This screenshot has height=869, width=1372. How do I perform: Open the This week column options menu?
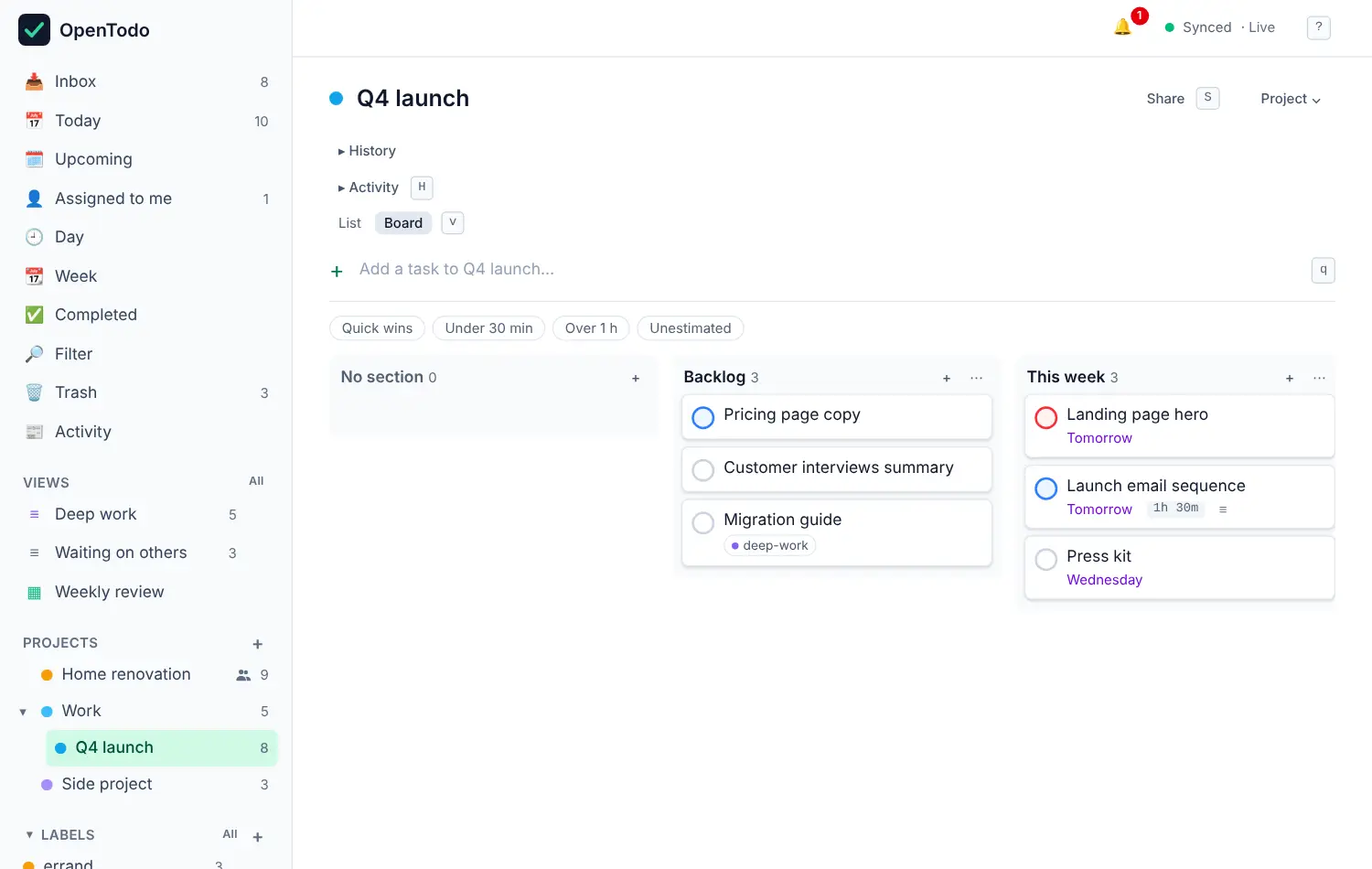1319,378
